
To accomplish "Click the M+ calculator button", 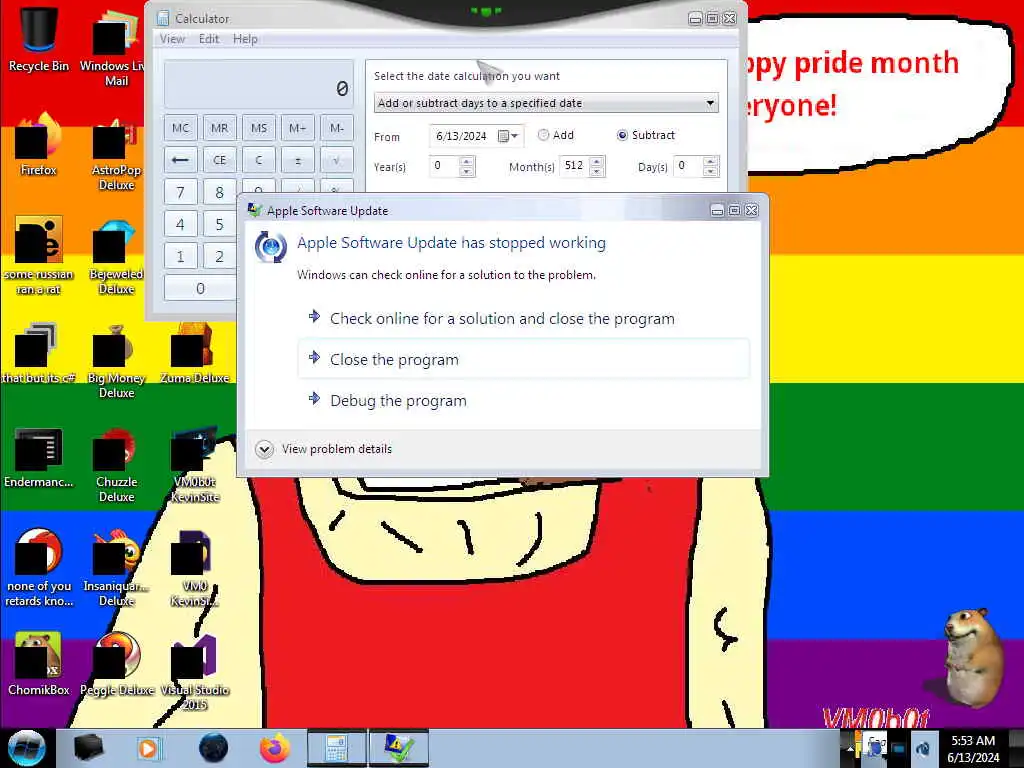I will pyautogui.click(x=298, y=128).
